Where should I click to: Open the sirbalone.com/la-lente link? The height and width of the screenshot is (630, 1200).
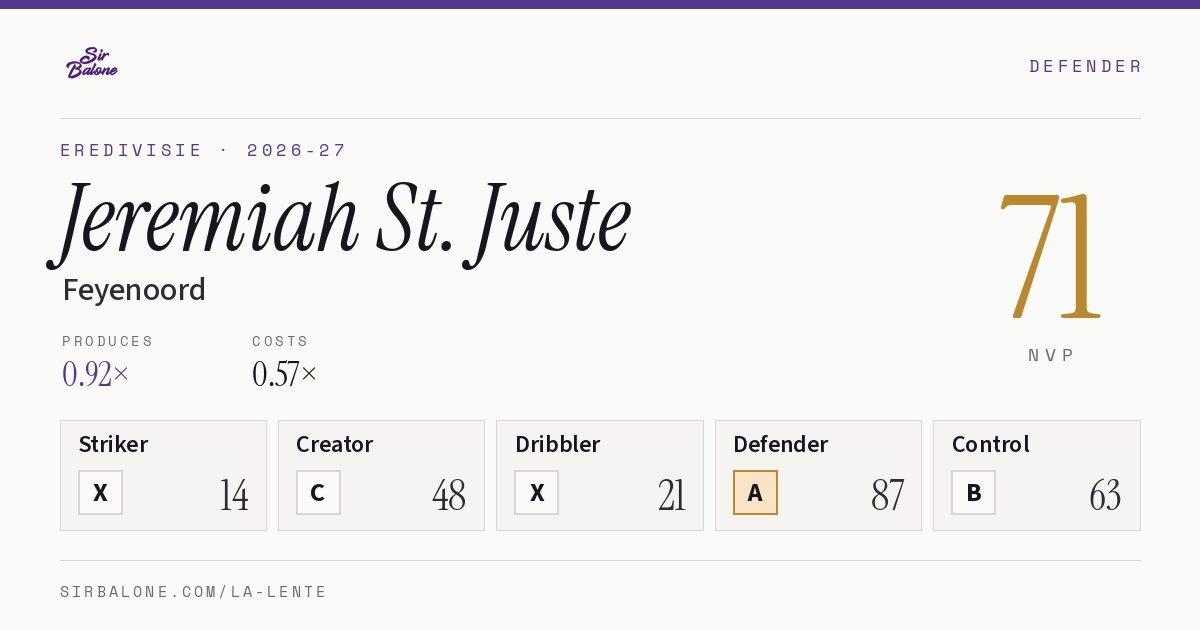[x=194, y=592]
